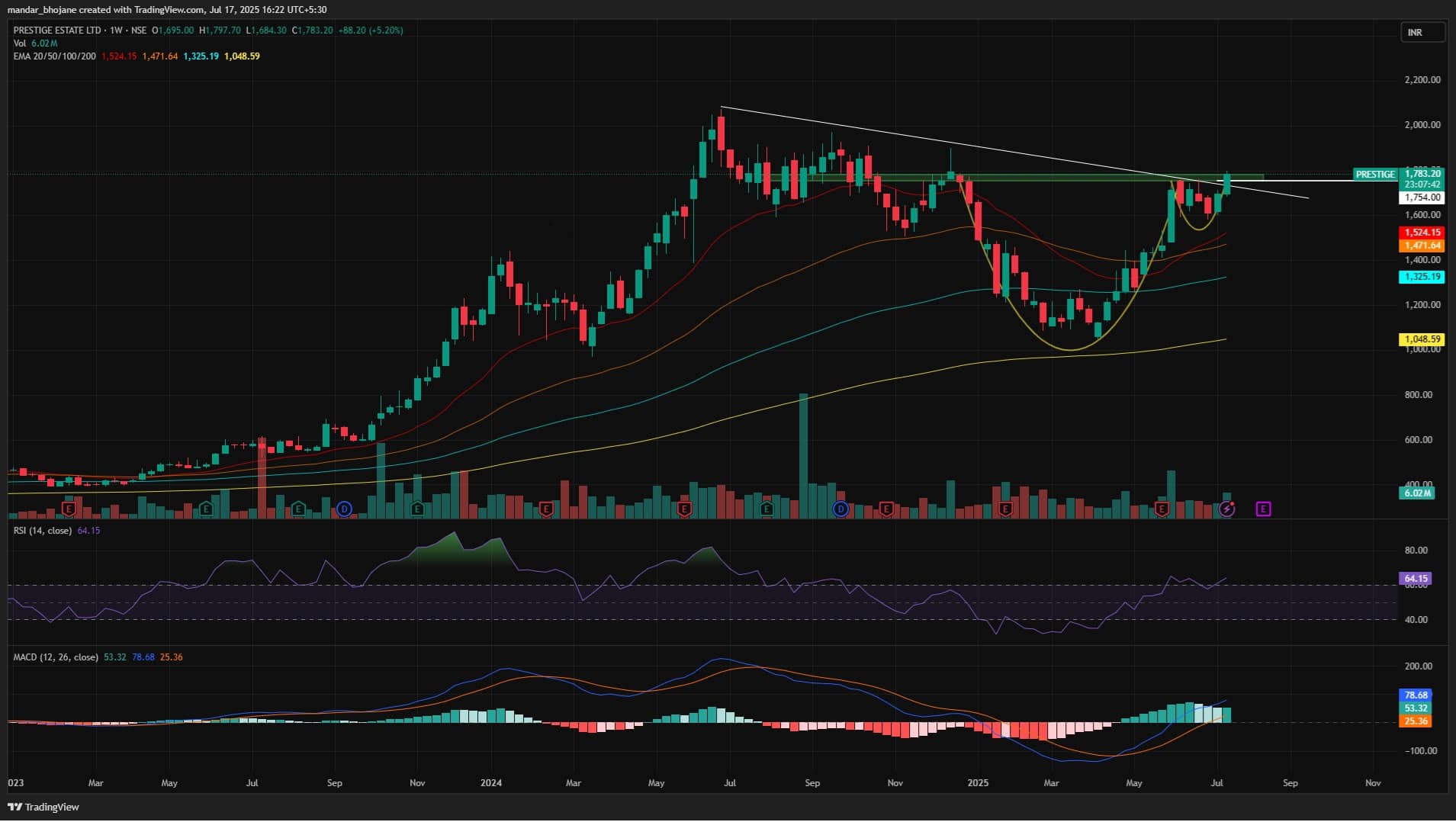Click the red earnings marker in early 2025
Image resolution: width=1456 pixels, height=822 pixels.
pos(1005,509)
